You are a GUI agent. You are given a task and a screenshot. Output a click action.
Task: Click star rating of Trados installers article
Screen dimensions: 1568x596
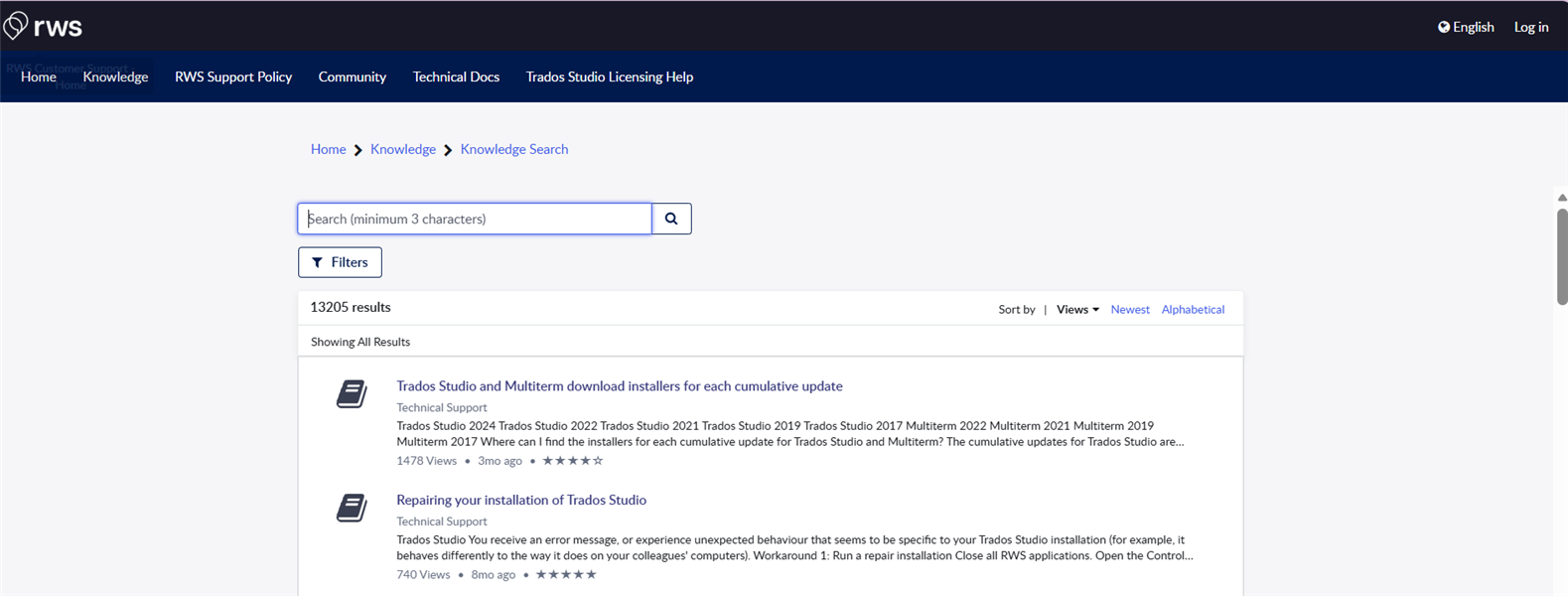point(573,461)
